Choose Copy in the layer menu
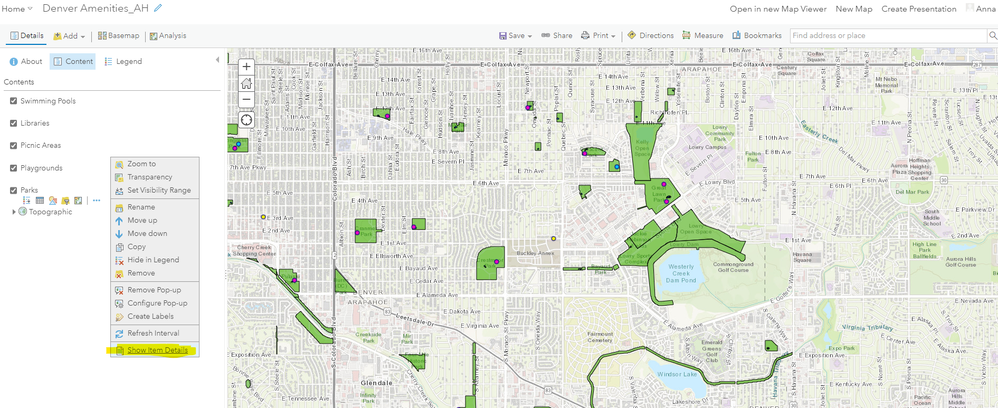 pos(136,246)
